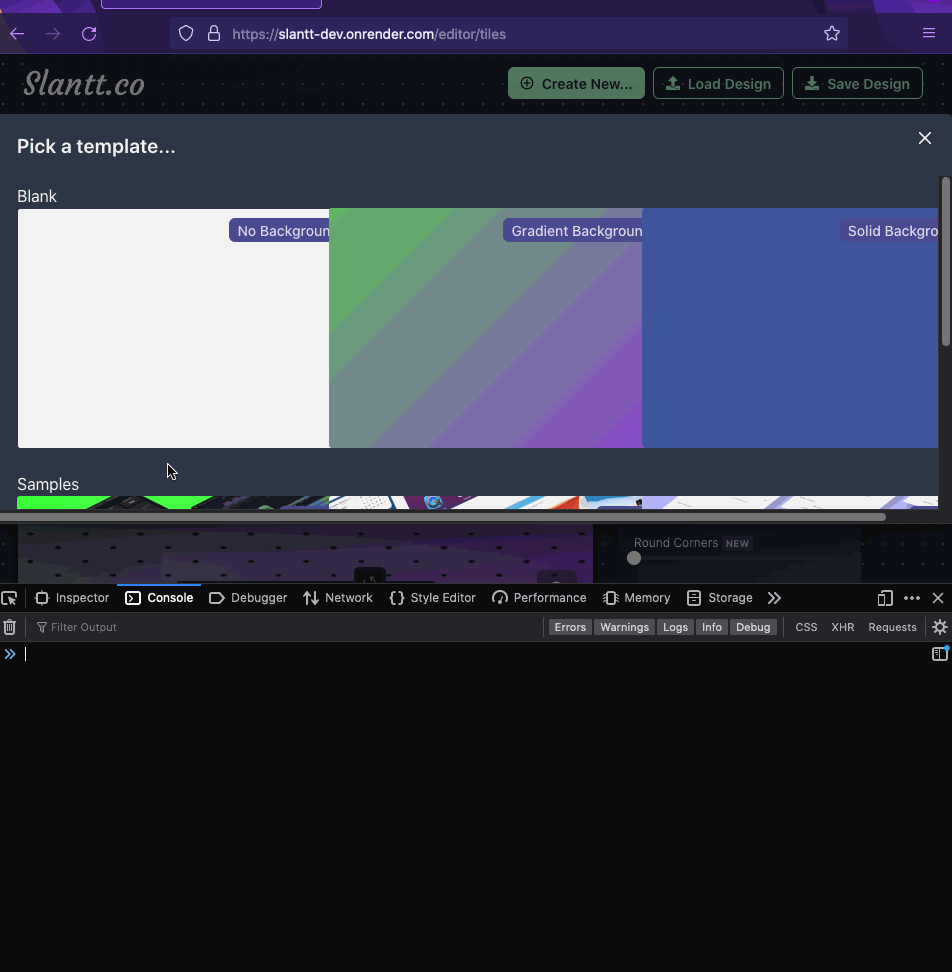The width and height of the screenshot is (952, 972).
Task: Select the first green sample template
Action: (x=173, y=502)
